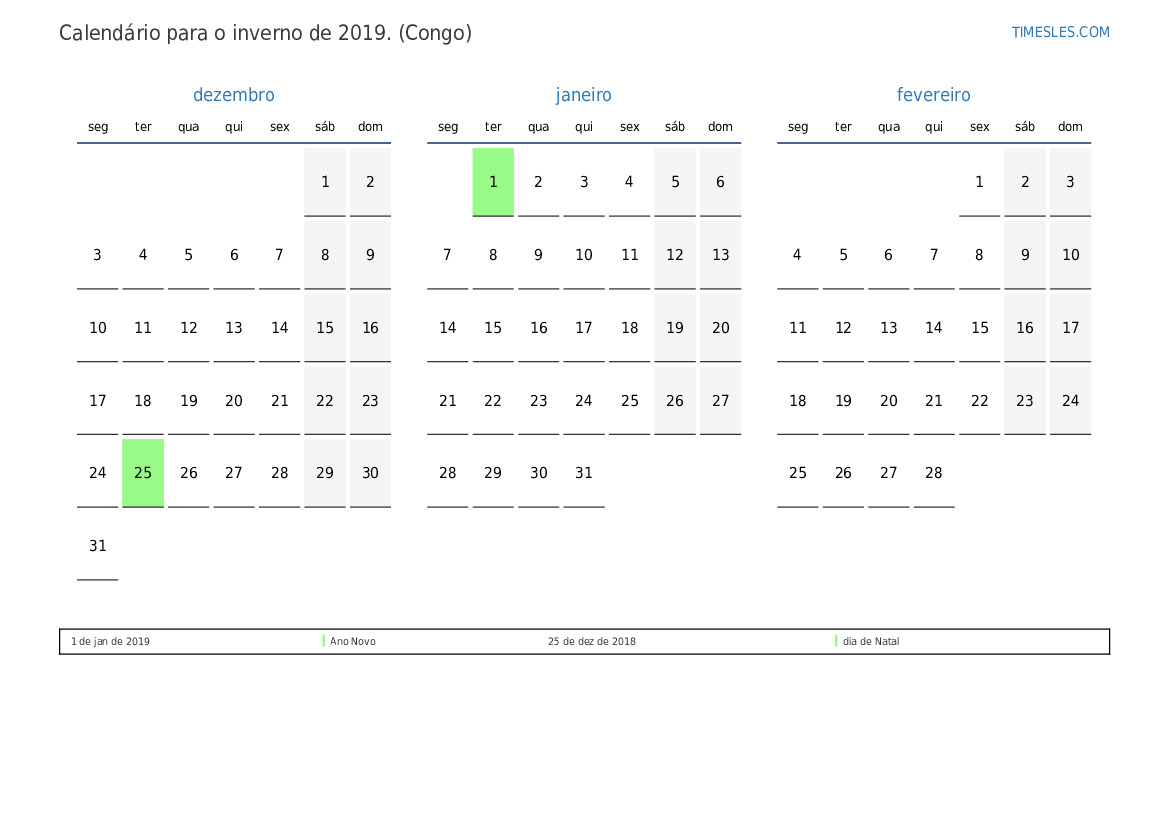Click the dezembro month heading
Viewport: 1169px width, 827px height.
point(233,95)
